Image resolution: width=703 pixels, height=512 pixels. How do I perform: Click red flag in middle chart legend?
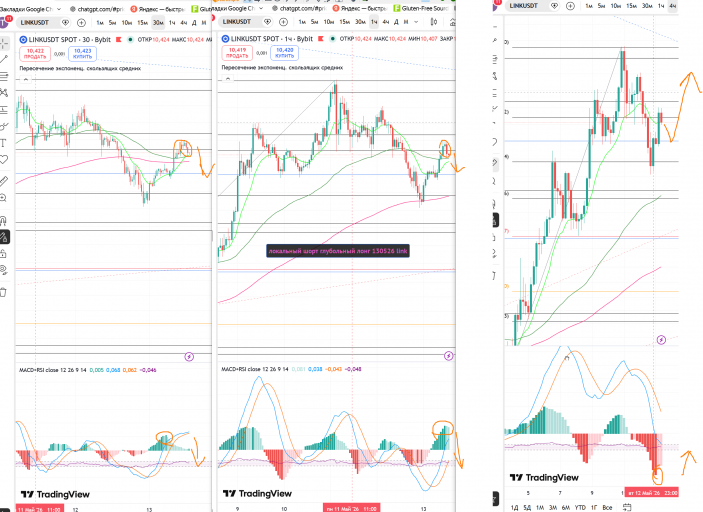coord(321,39)
